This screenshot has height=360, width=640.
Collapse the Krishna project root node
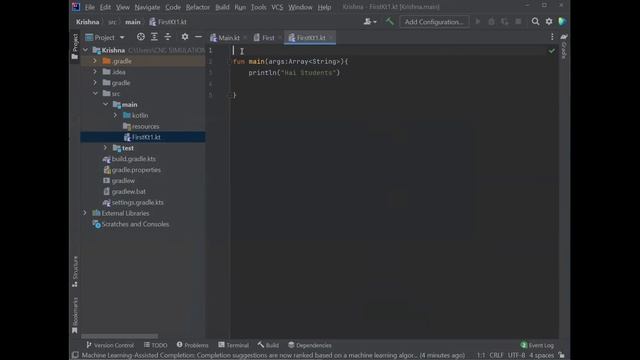tap(85, 50)
